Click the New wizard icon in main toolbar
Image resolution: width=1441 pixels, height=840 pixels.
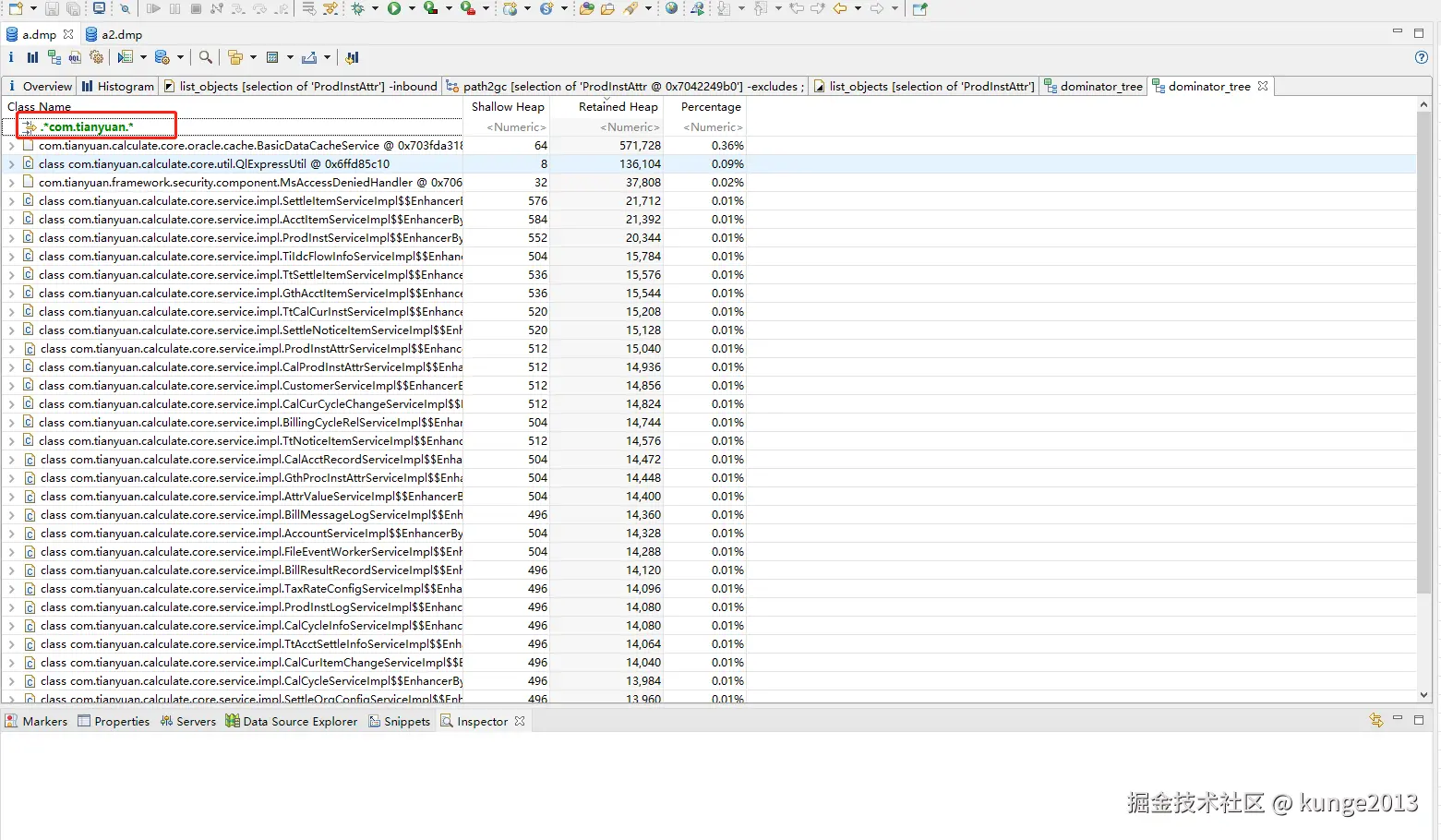(16, 8)
